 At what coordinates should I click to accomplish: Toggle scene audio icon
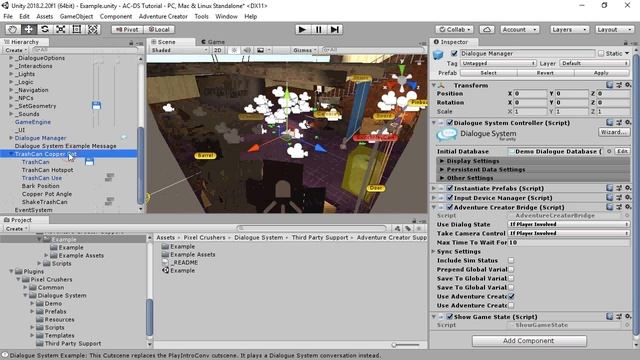coord(247,50)
